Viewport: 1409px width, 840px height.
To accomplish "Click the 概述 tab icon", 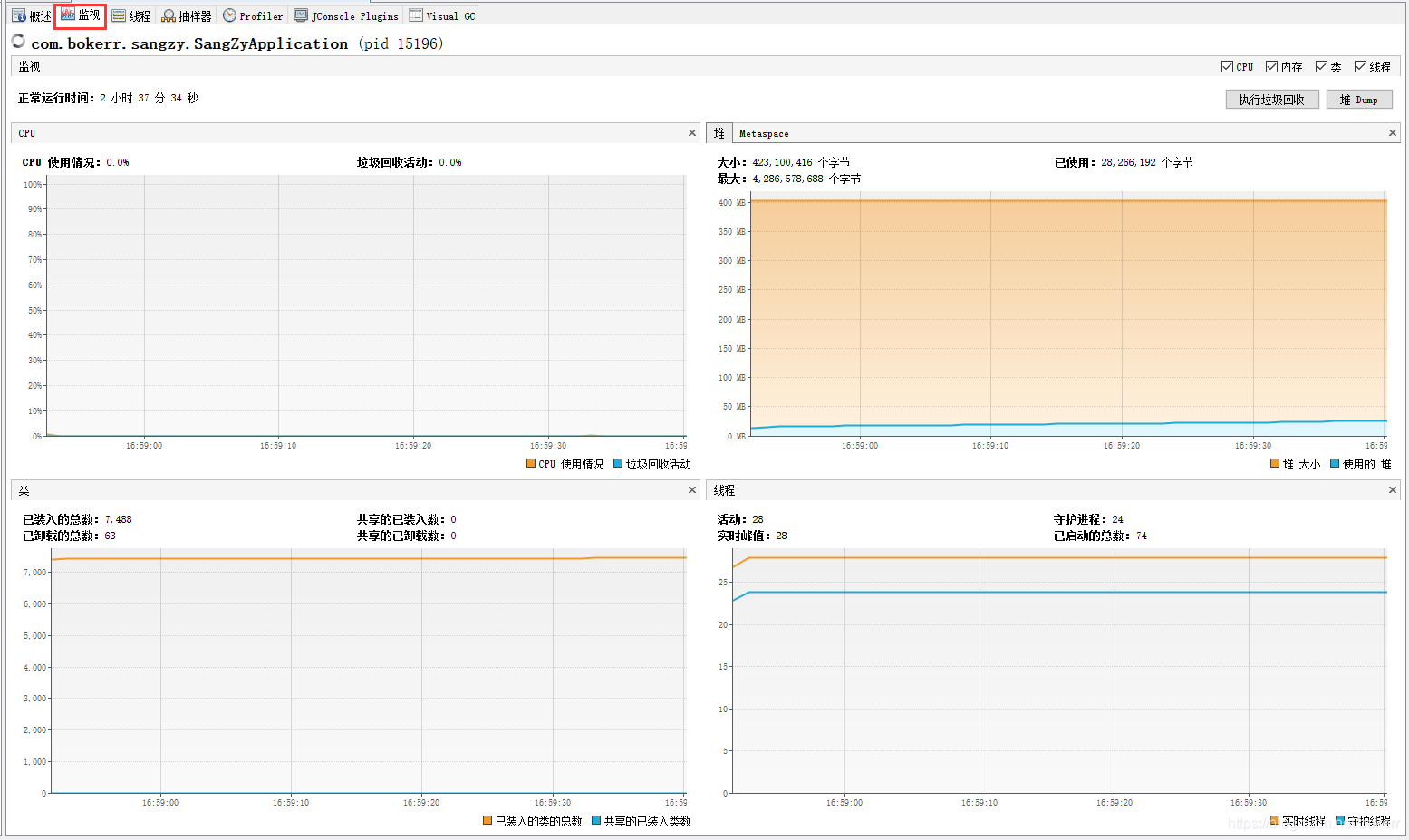I will [19, 15].
